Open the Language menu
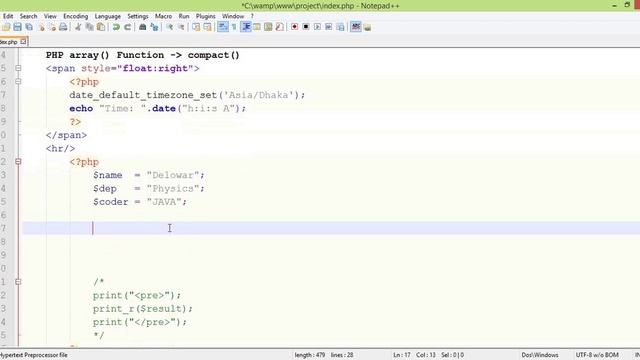640x360 pixels. pos(108,16)
